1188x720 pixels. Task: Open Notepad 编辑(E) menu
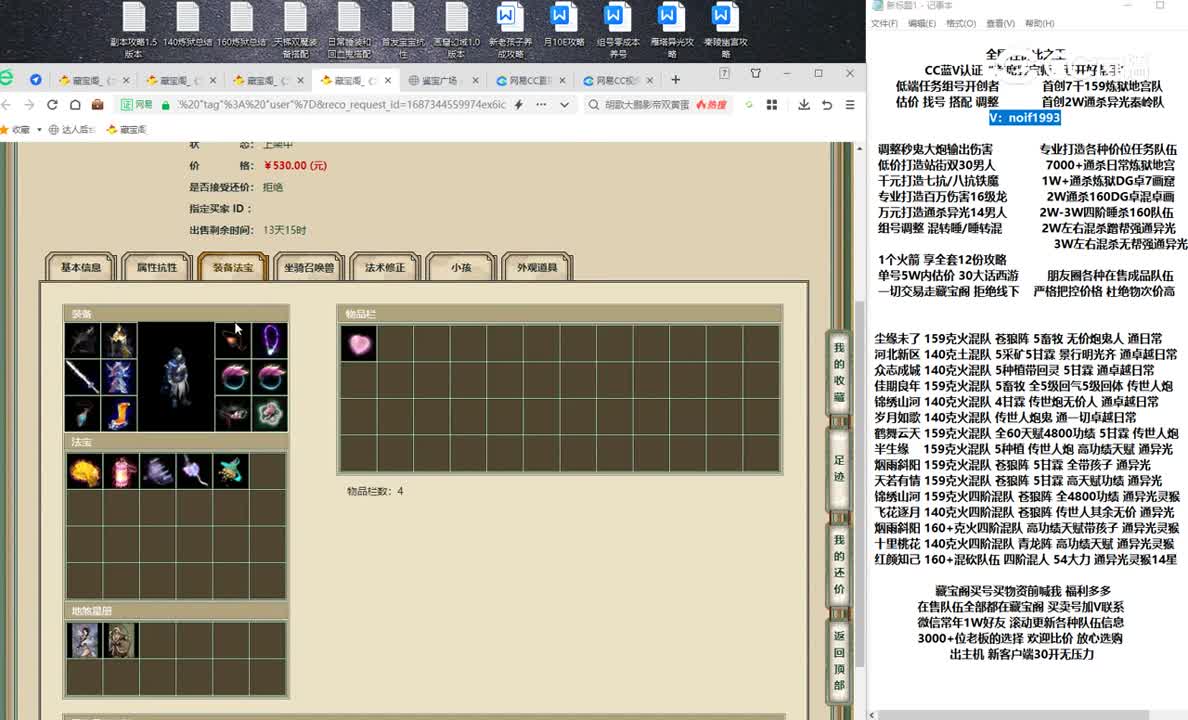pos(922,23)
